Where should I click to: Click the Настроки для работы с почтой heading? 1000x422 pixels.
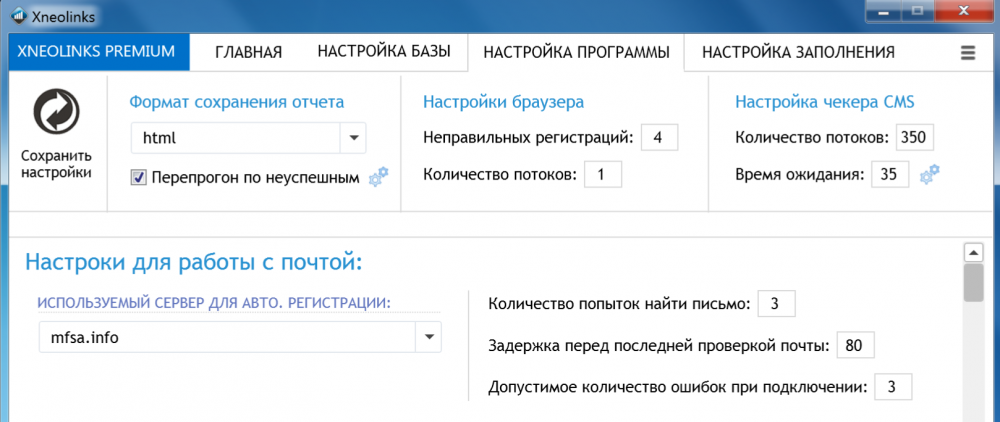click(x=193, y=262)
